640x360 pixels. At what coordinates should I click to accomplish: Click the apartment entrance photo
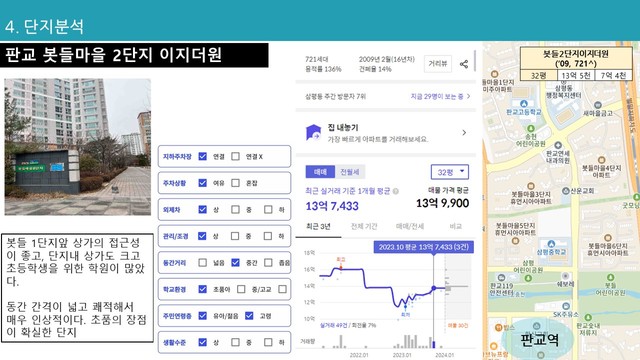(x=78, y=147)
